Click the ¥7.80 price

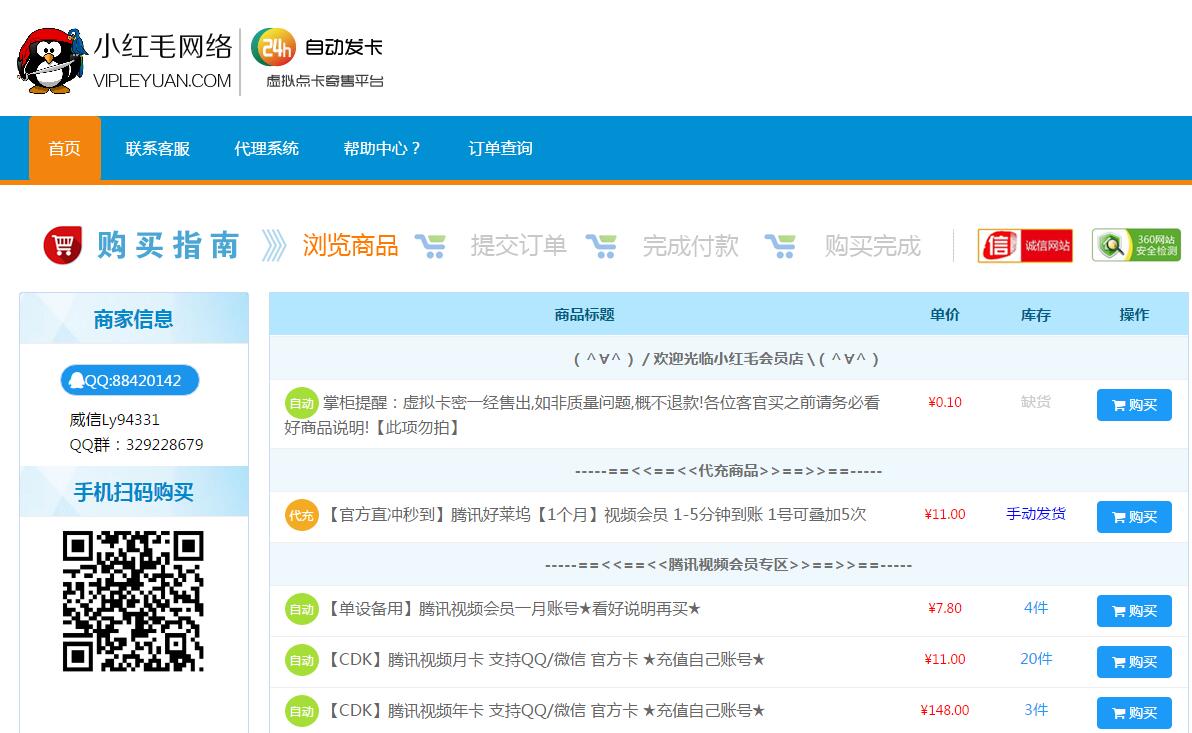click(x=945, y=608)
